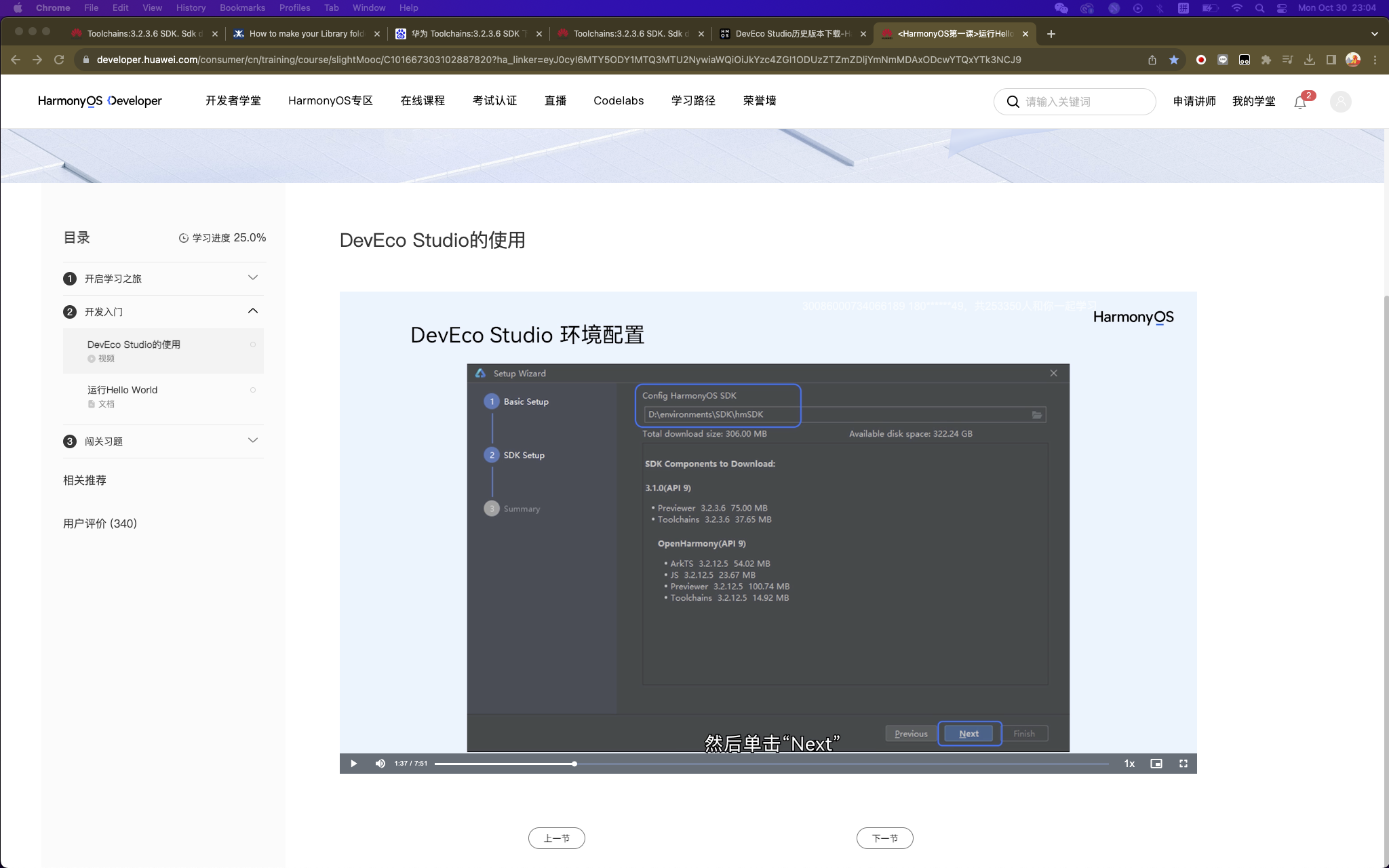1389x868 pixels.
Task: Share page via share icon
Action: [1152, 60]
